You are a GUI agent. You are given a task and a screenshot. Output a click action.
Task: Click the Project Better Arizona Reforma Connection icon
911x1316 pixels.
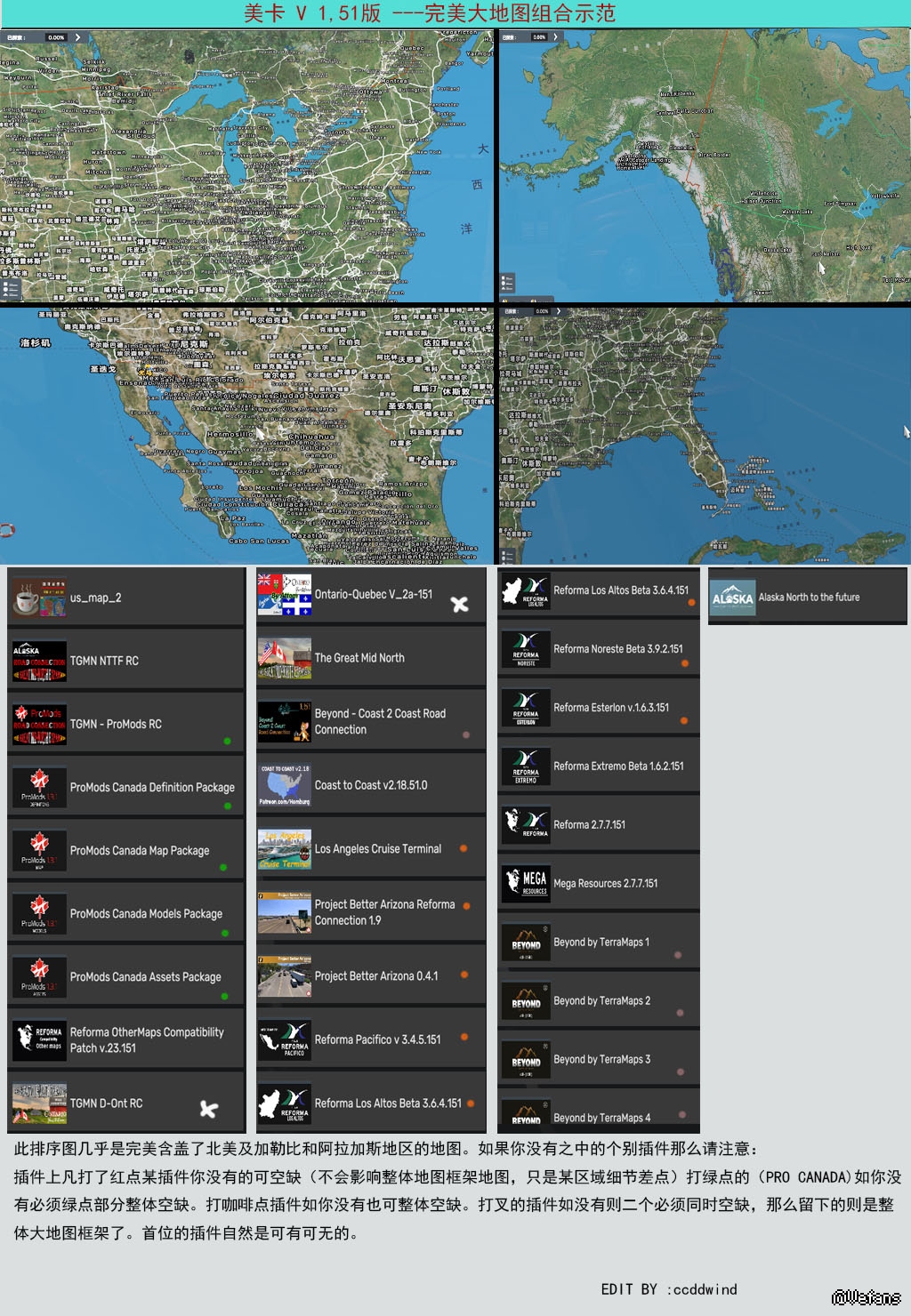tap(285, 913)
